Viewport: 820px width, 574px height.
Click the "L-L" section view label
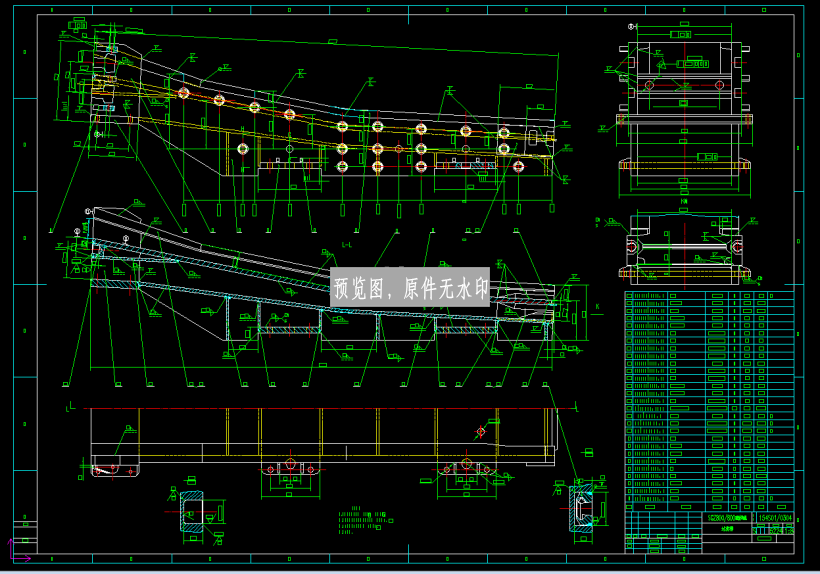[x=347, y=245]
